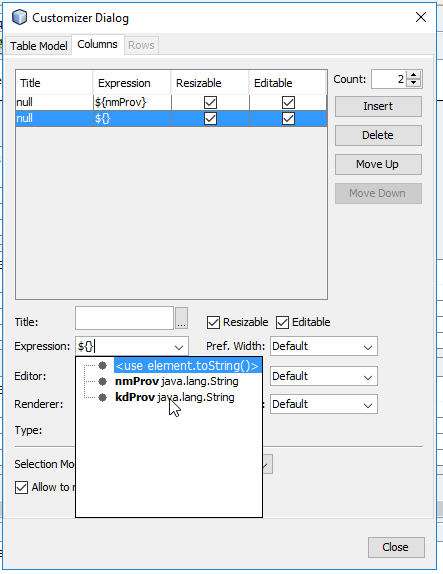This screenshot has width=443, height=574.
Task: Switch to the Table Model tab
Action: tap(38, 46)
